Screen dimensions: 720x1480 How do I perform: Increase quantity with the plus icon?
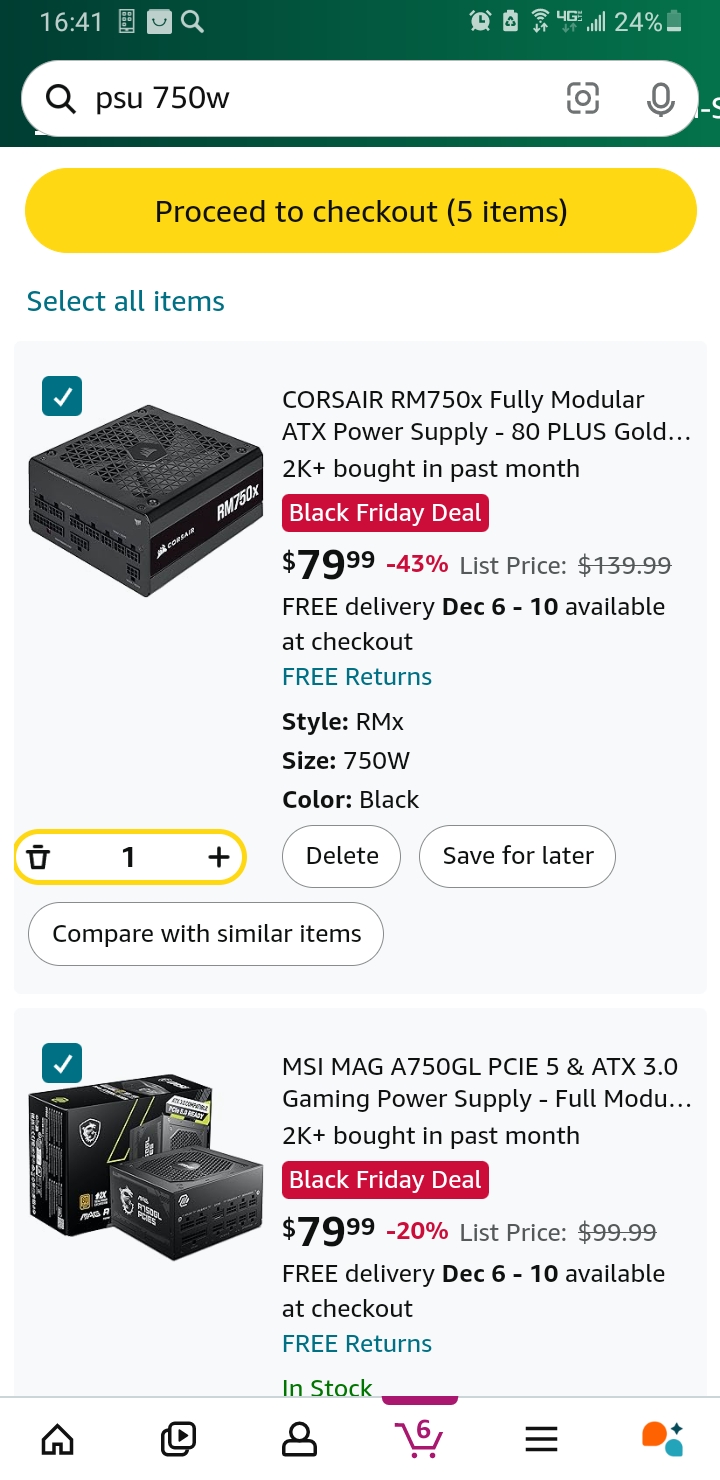[x=218, y=857]
